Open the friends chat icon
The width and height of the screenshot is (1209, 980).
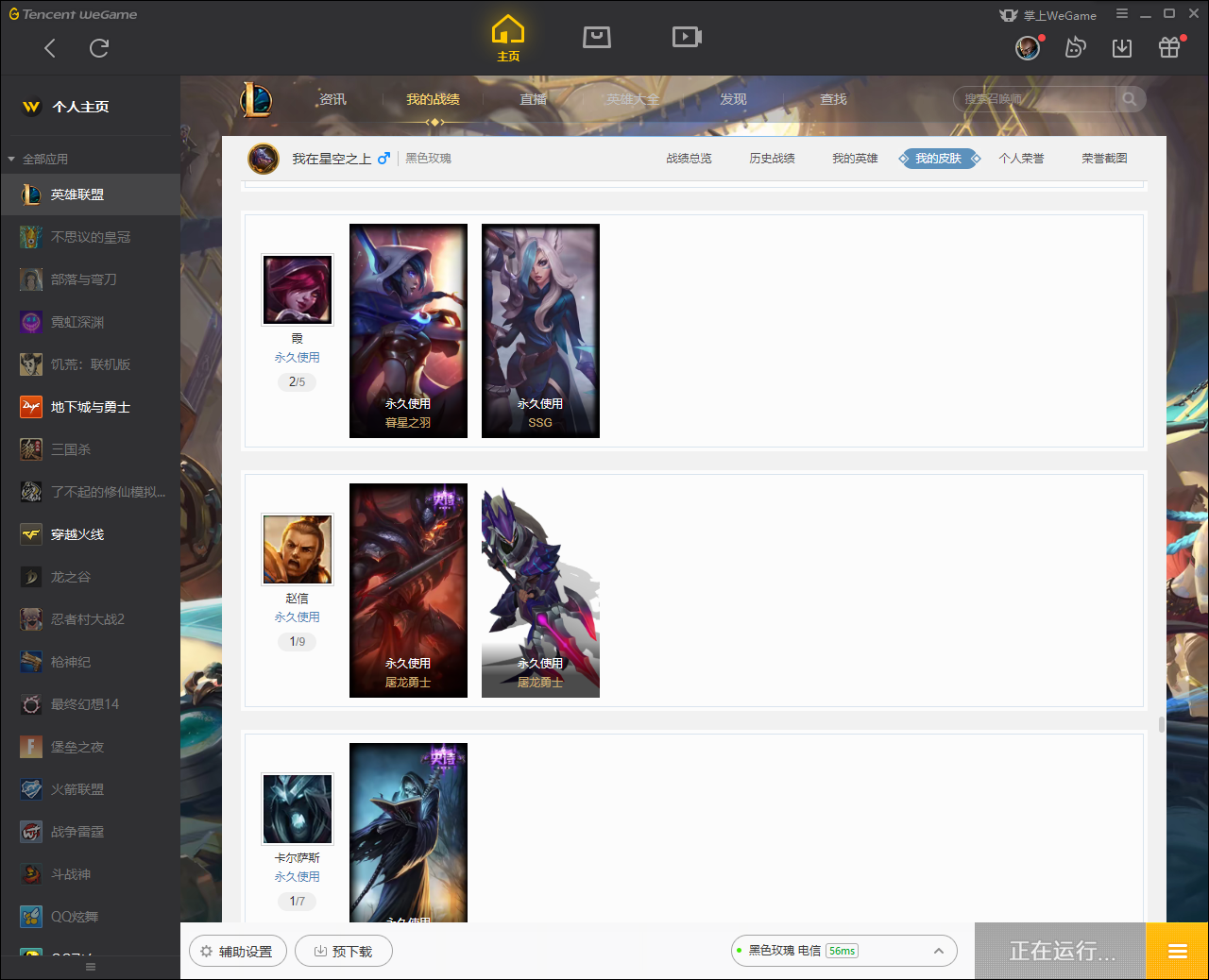point(1075,47)
